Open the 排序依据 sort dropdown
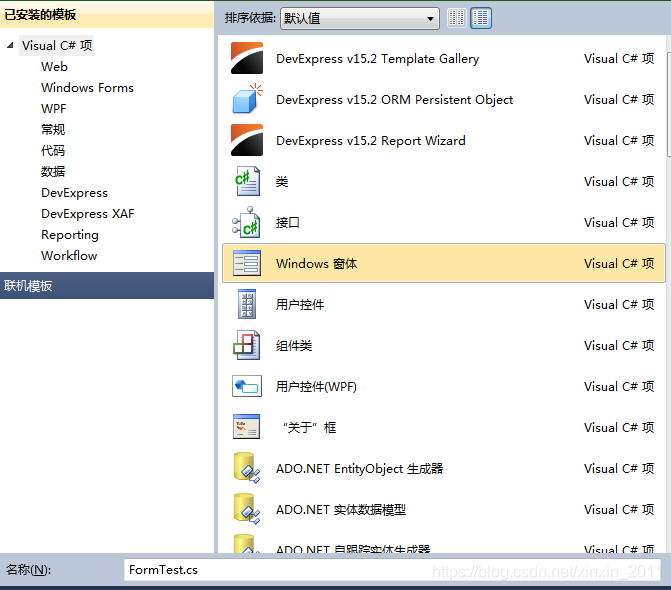The width and height of the screenshot is (671, 590). (x=359, y=18)
